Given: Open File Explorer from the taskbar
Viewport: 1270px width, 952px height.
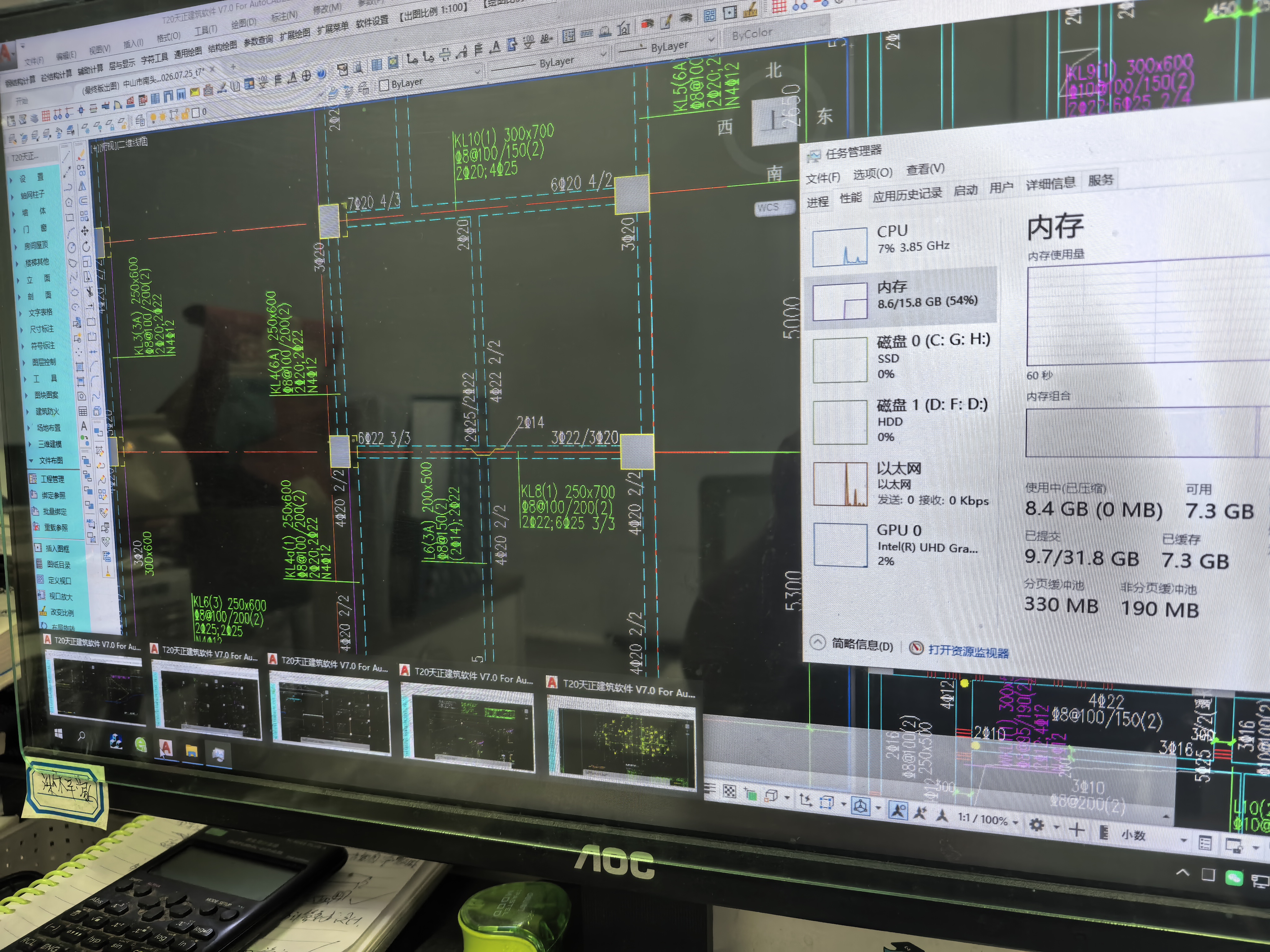Looking at the screenshot, I should tap(191, 751).
